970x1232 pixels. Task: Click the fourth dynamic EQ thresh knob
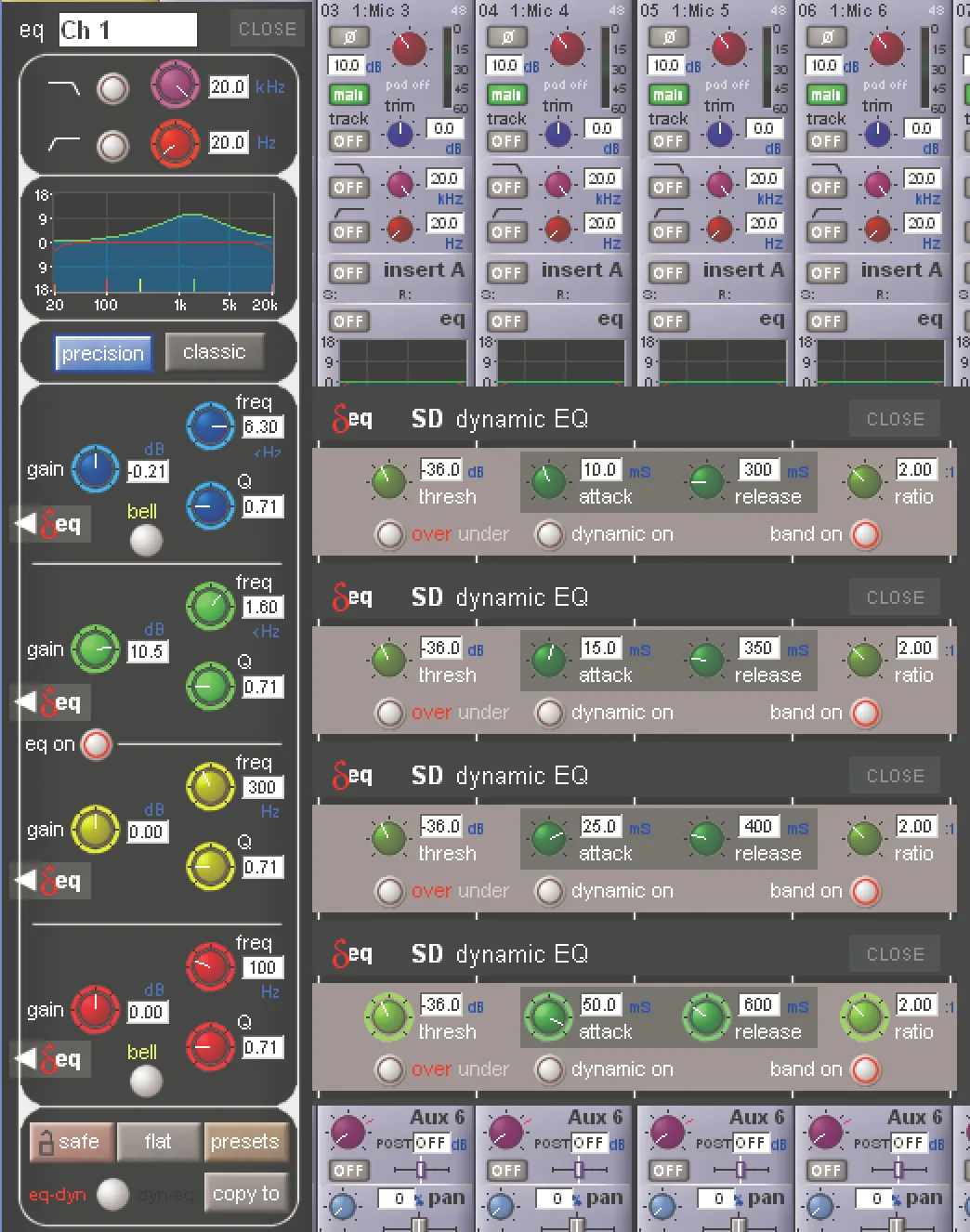point(388,1016)
